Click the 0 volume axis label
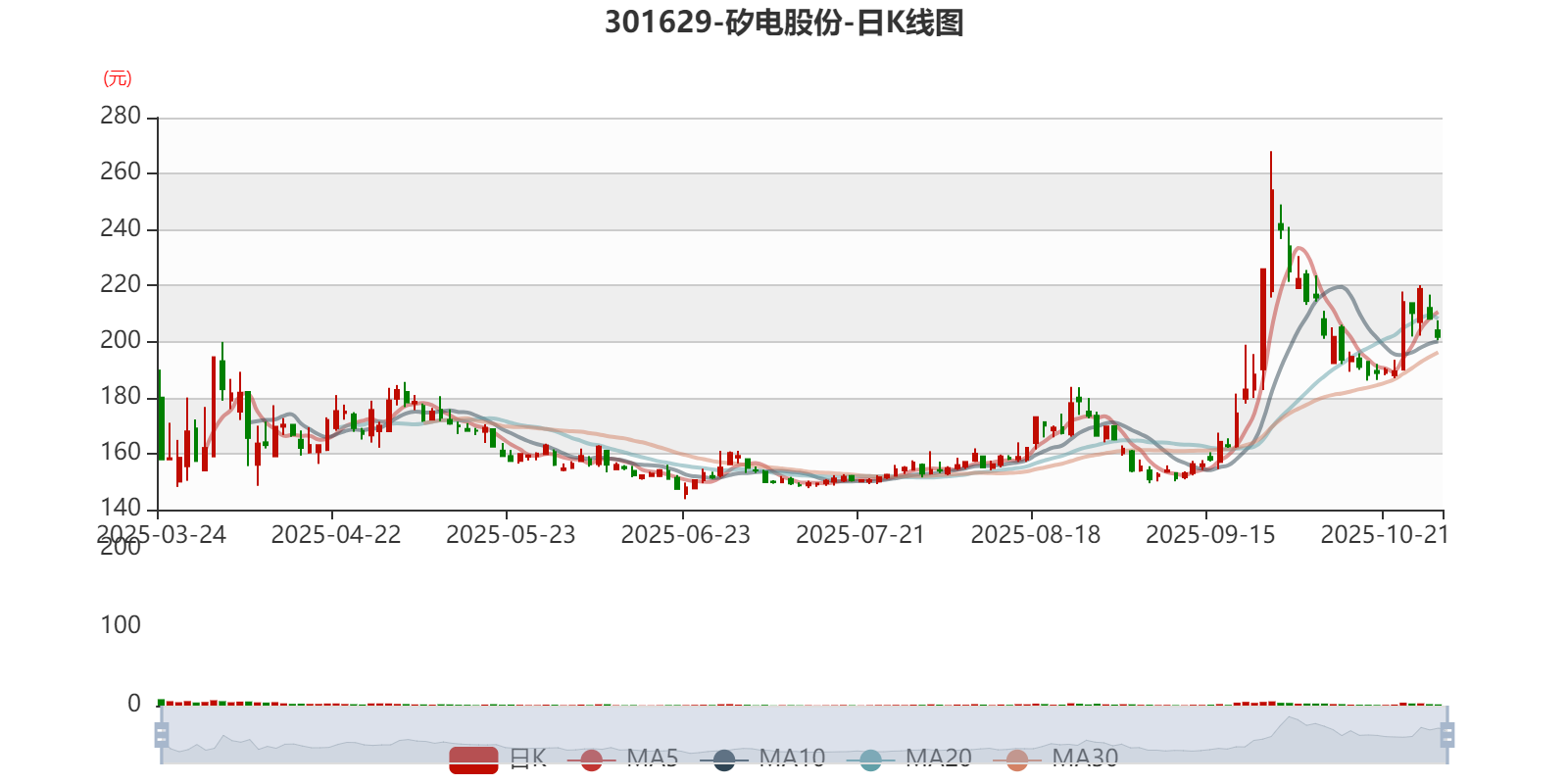This screenshot has height=784, width=1568. 134,703
